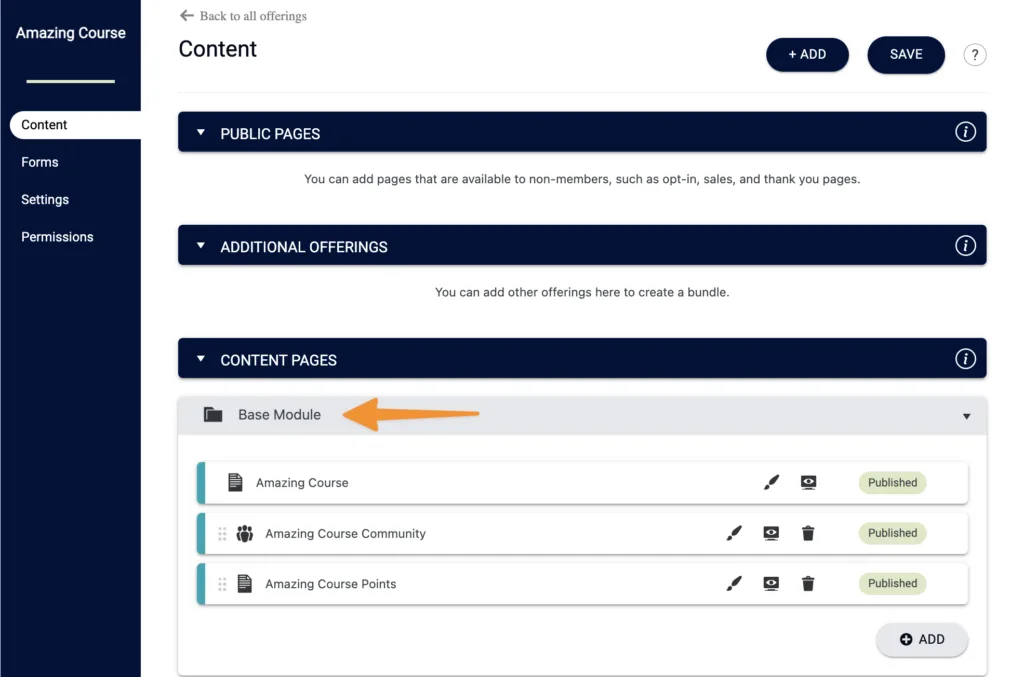Click the drag handle for Amazing Course Points
This screenshot has width=1024, height=677.
(222, 584)
